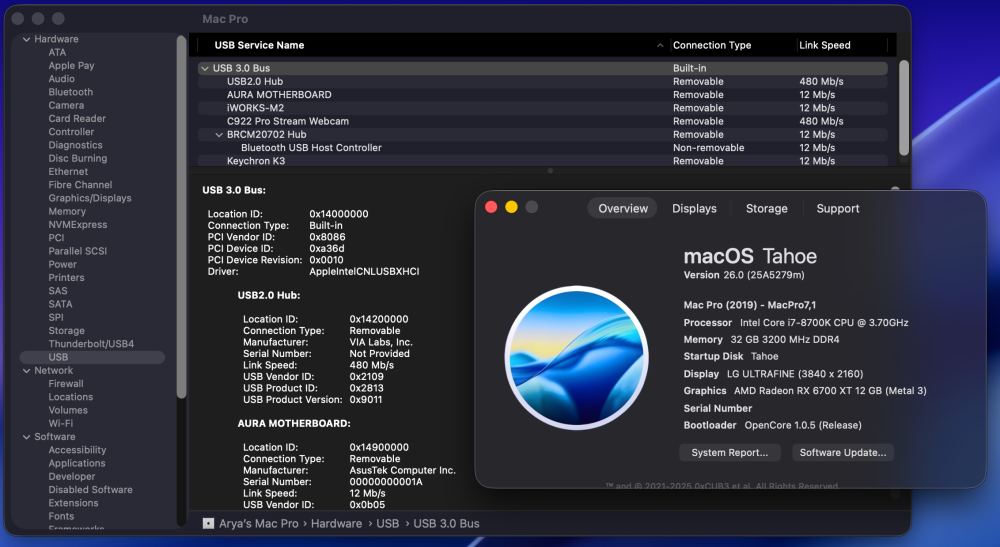Image resolution: width=1000 pixels, height=547 pixels.
Task: Select the Keychron K3 row
Action: click(x=543, y=161)
